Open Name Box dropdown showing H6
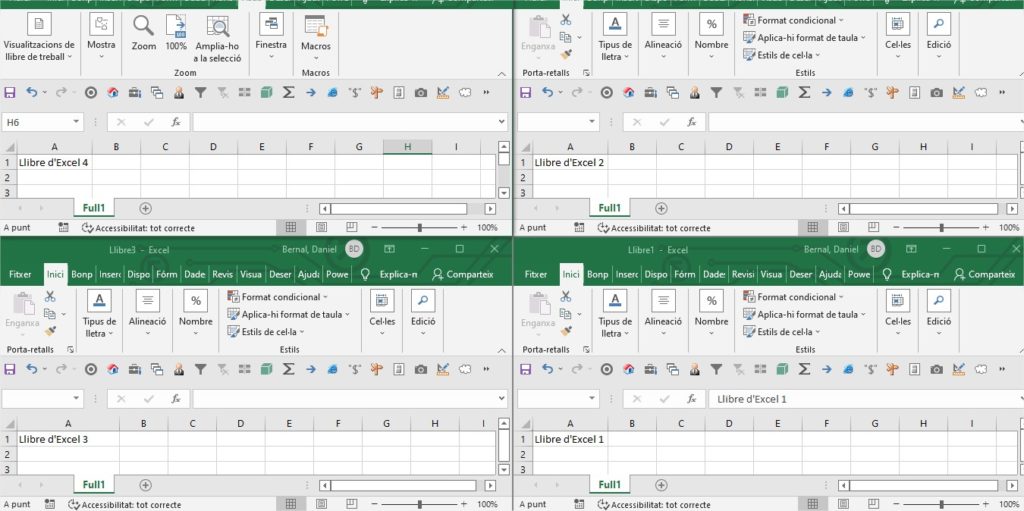 [76, 122]
